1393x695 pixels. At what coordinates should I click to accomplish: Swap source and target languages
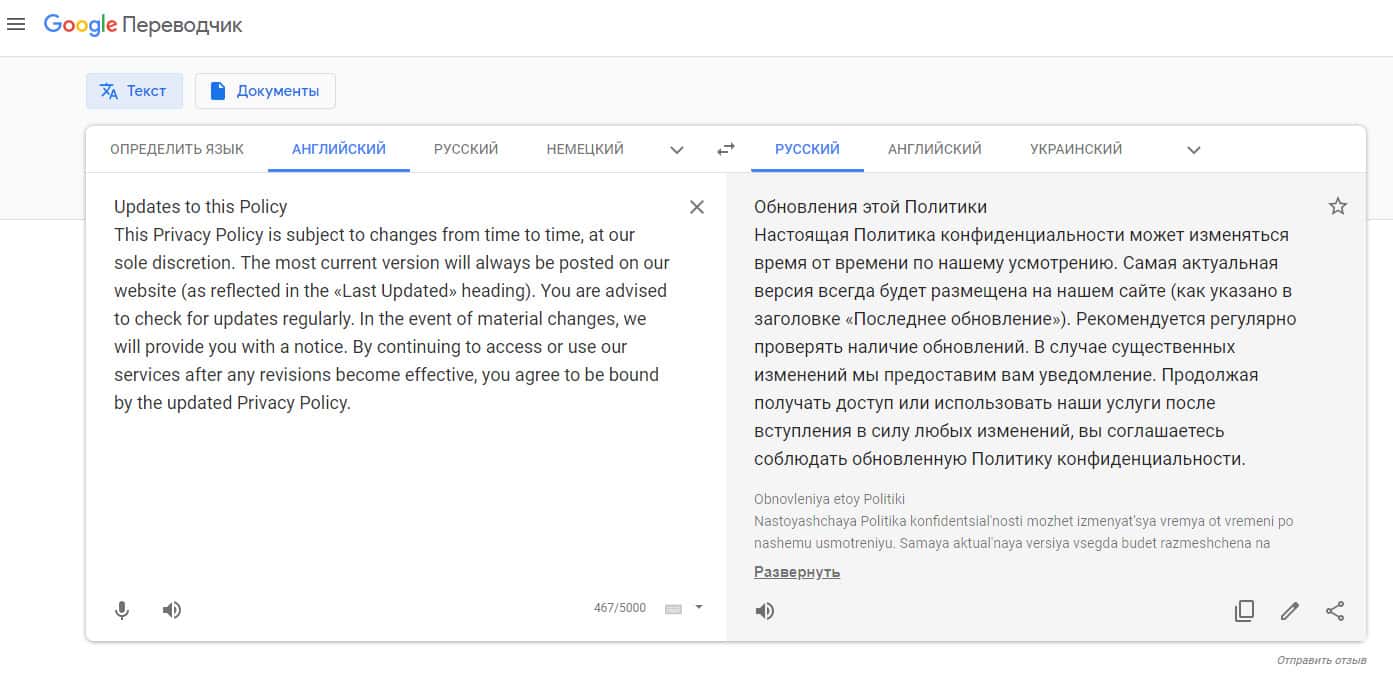click(726, 149)
